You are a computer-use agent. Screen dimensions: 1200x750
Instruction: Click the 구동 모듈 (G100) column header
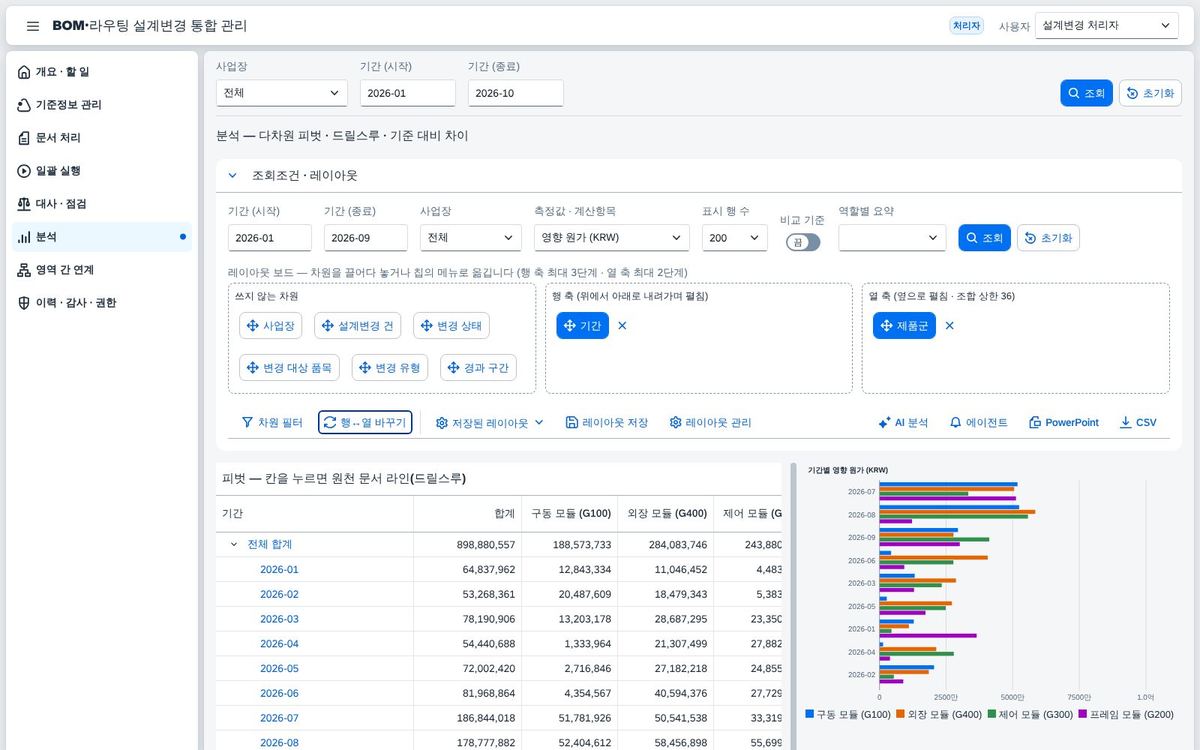pyautogui.click(x=570, y=514)
